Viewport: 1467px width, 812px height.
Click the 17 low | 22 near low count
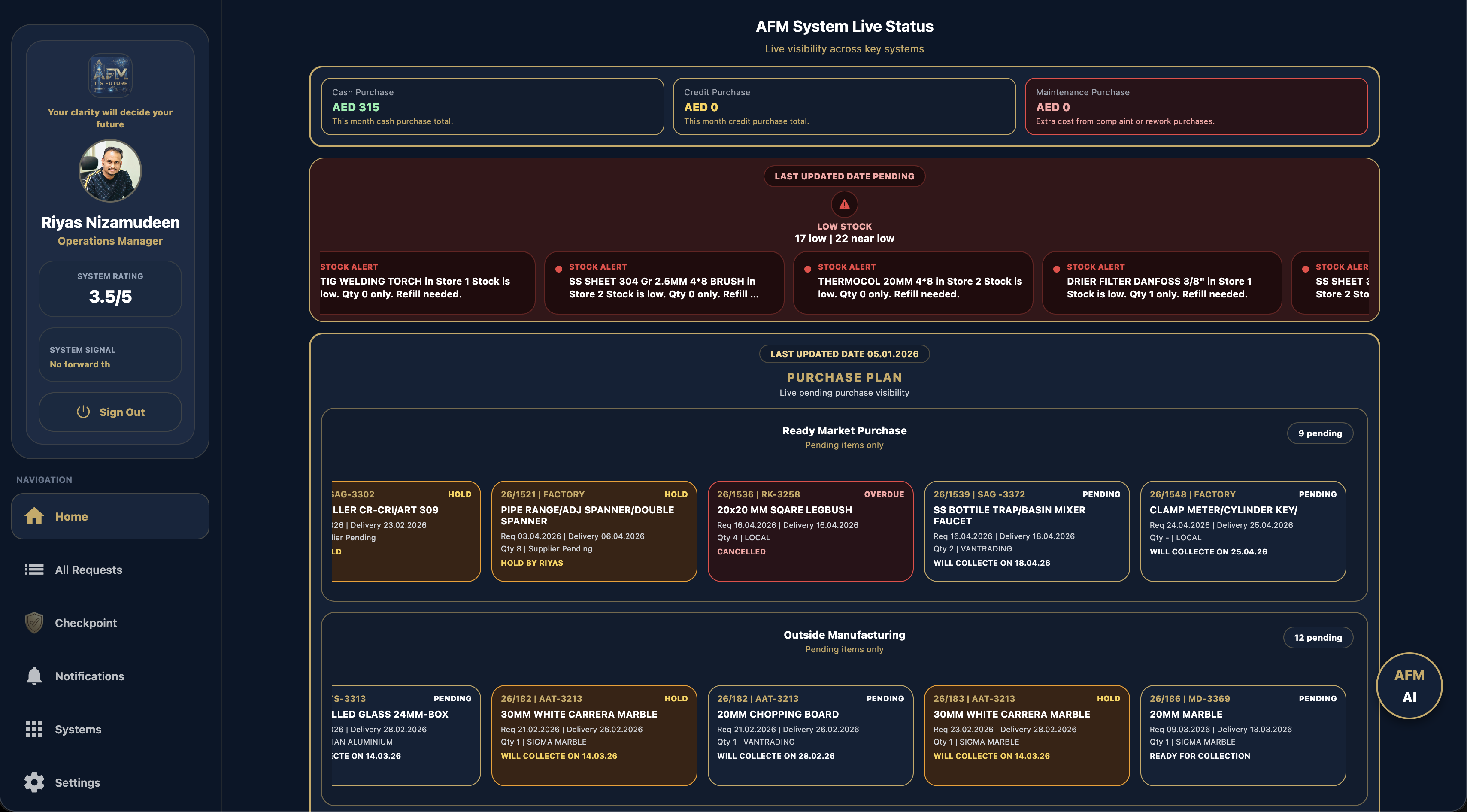pyautogui.click(x=844, y=238)
